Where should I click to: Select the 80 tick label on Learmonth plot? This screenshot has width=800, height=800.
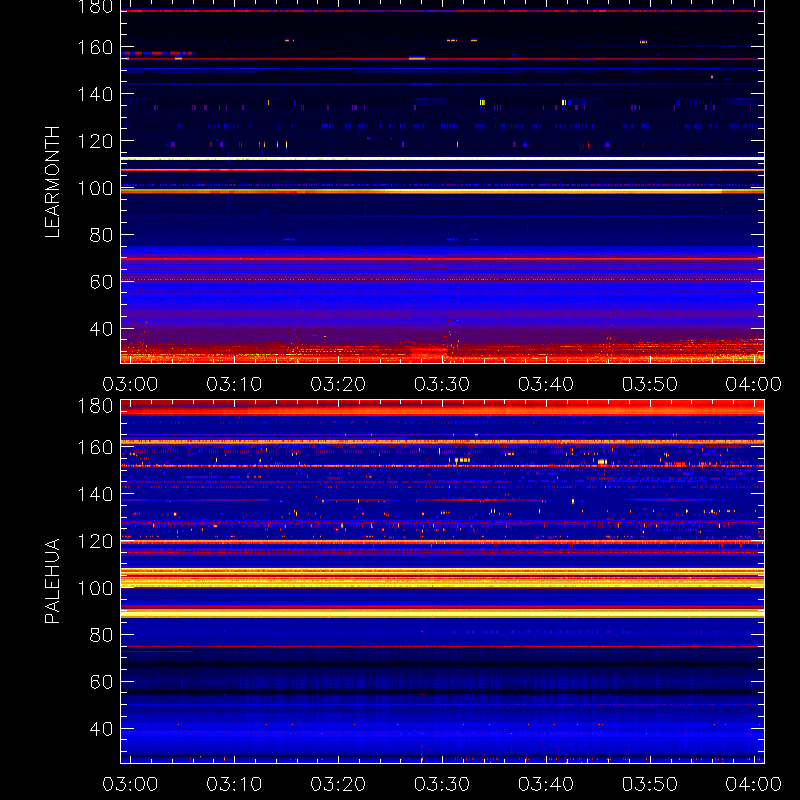(101, 235)
